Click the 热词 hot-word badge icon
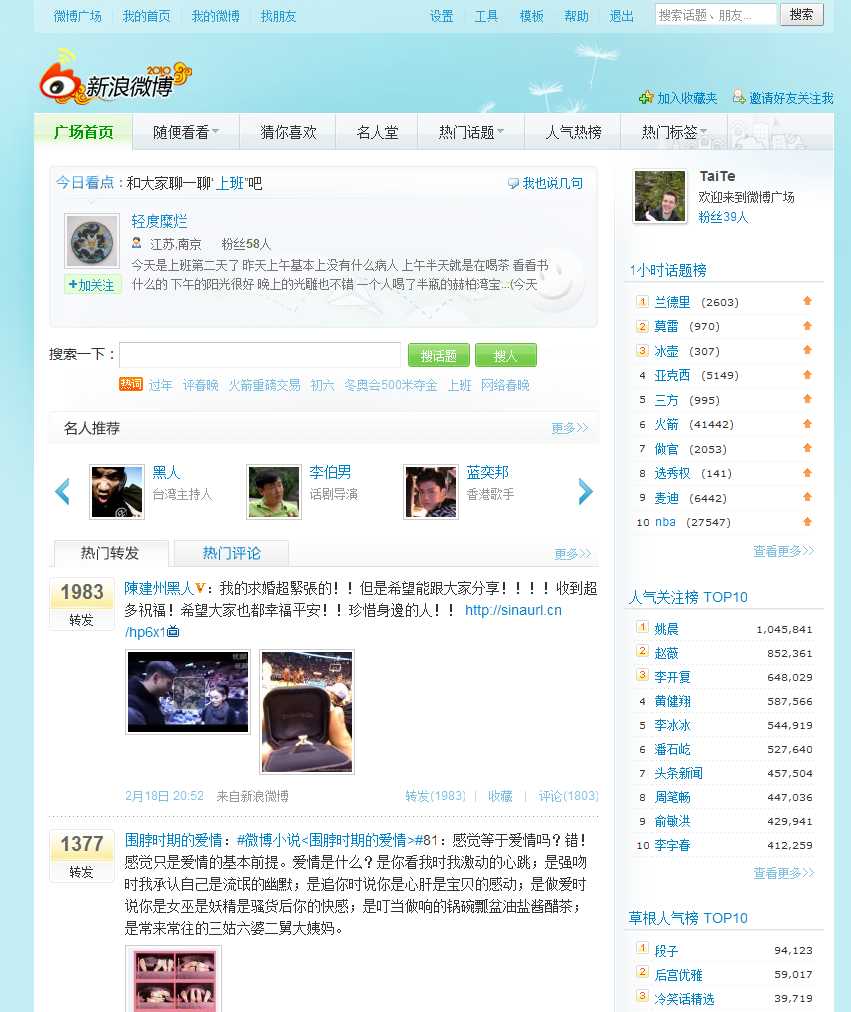This screenshot has height=1012, width=851. (x=133, y=384)
